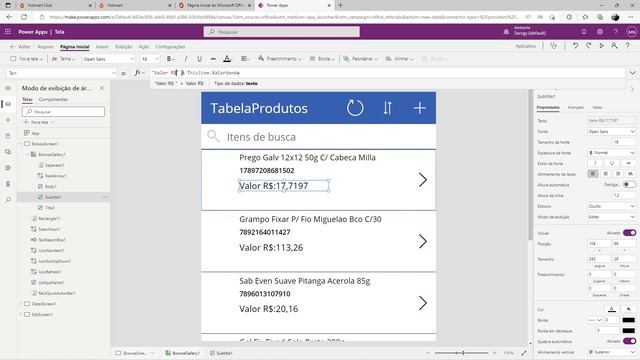
Task: Undo the last action
Action: click(x=575, y=46)
